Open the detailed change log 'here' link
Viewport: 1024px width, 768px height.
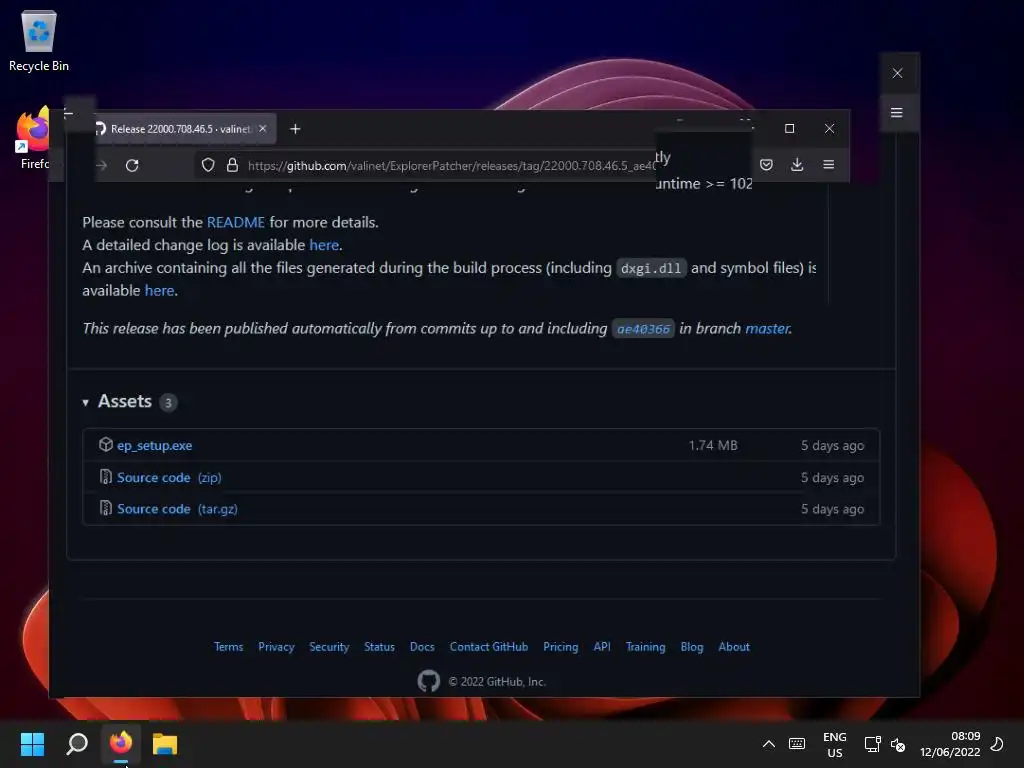point(324,245)
